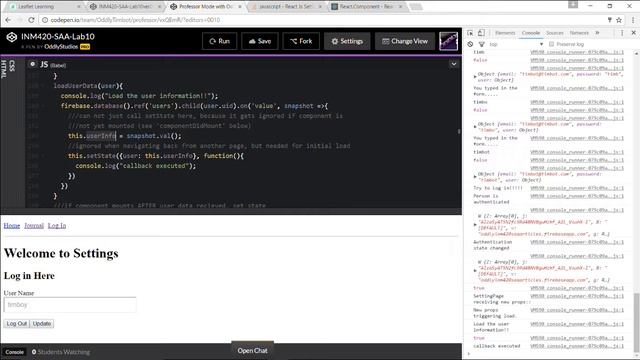The height and width of the screenshot is (360, 640).
Task: Reload the page with the refresh icon
Action: pos(31,20)
